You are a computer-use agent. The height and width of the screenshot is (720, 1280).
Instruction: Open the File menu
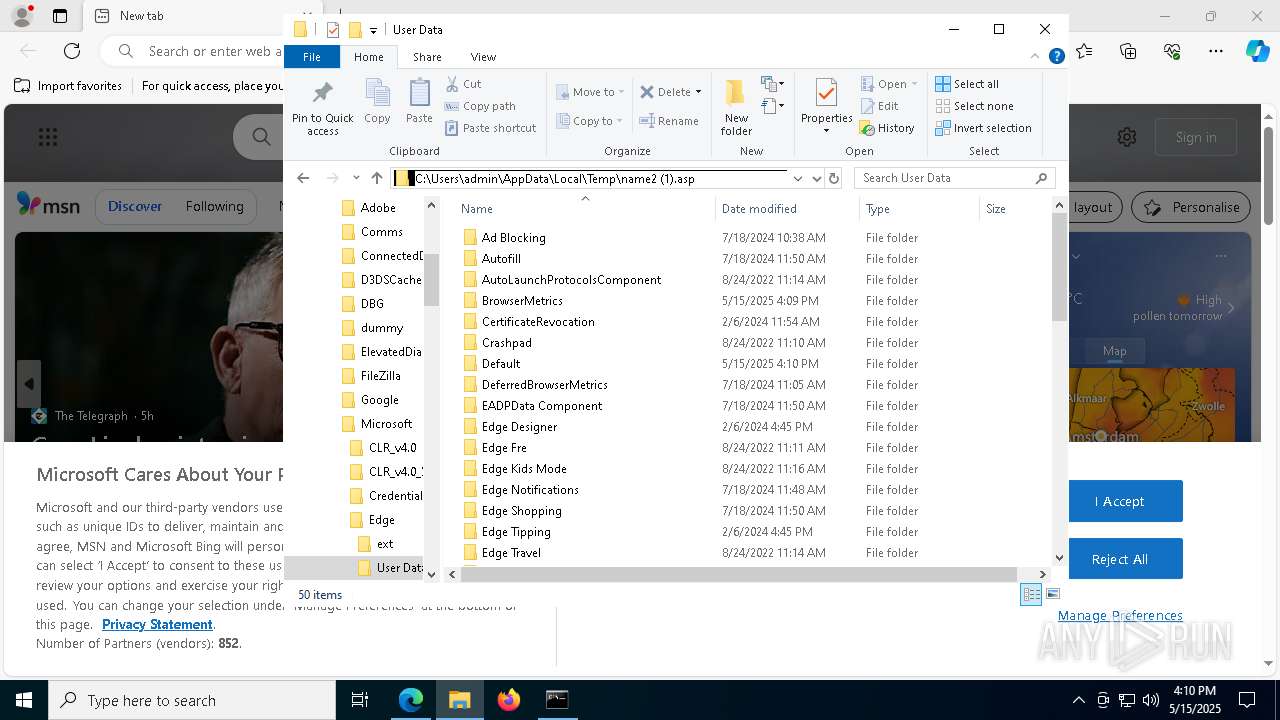point(312,57)
